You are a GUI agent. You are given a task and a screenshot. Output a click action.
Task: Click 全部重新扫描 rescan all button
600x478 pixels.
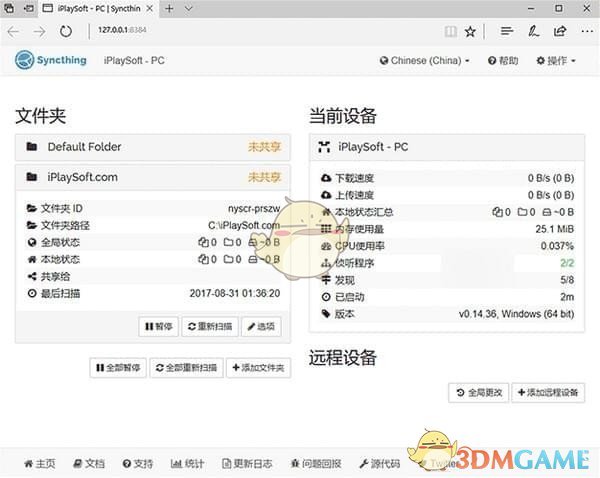point(186,368)
